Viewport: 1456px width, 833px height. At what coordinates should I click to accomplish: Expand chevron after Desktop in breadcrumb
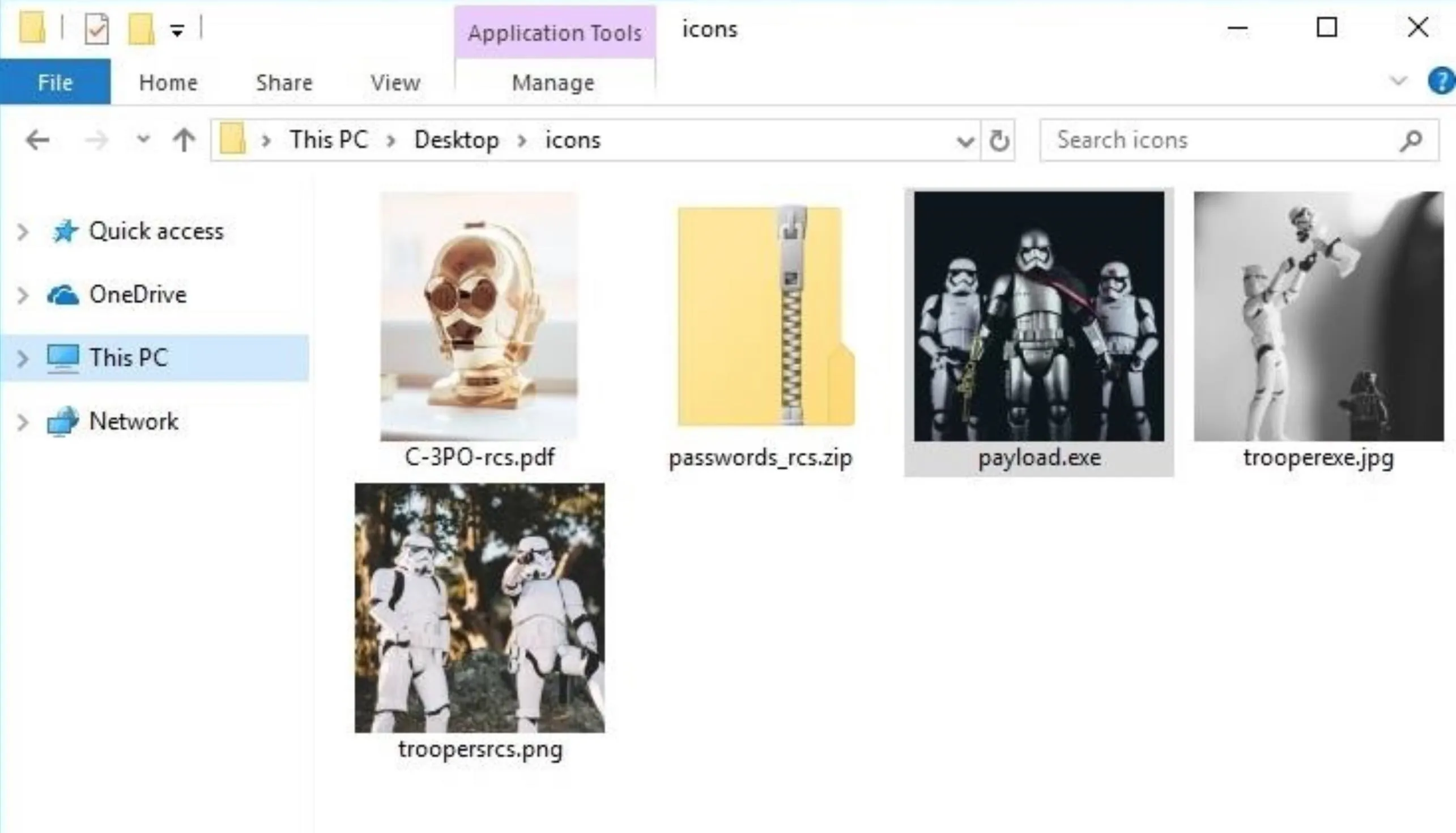click(522, 140)
